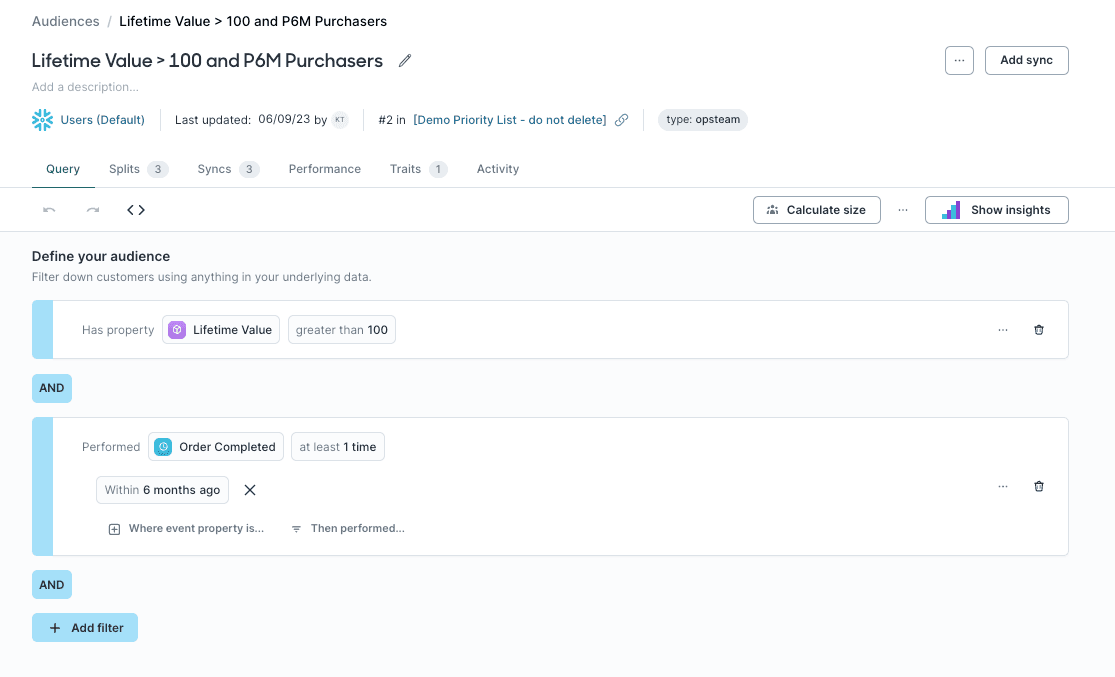Open the overflow menu on the Lifetime Value row

tap(1003, 329)
